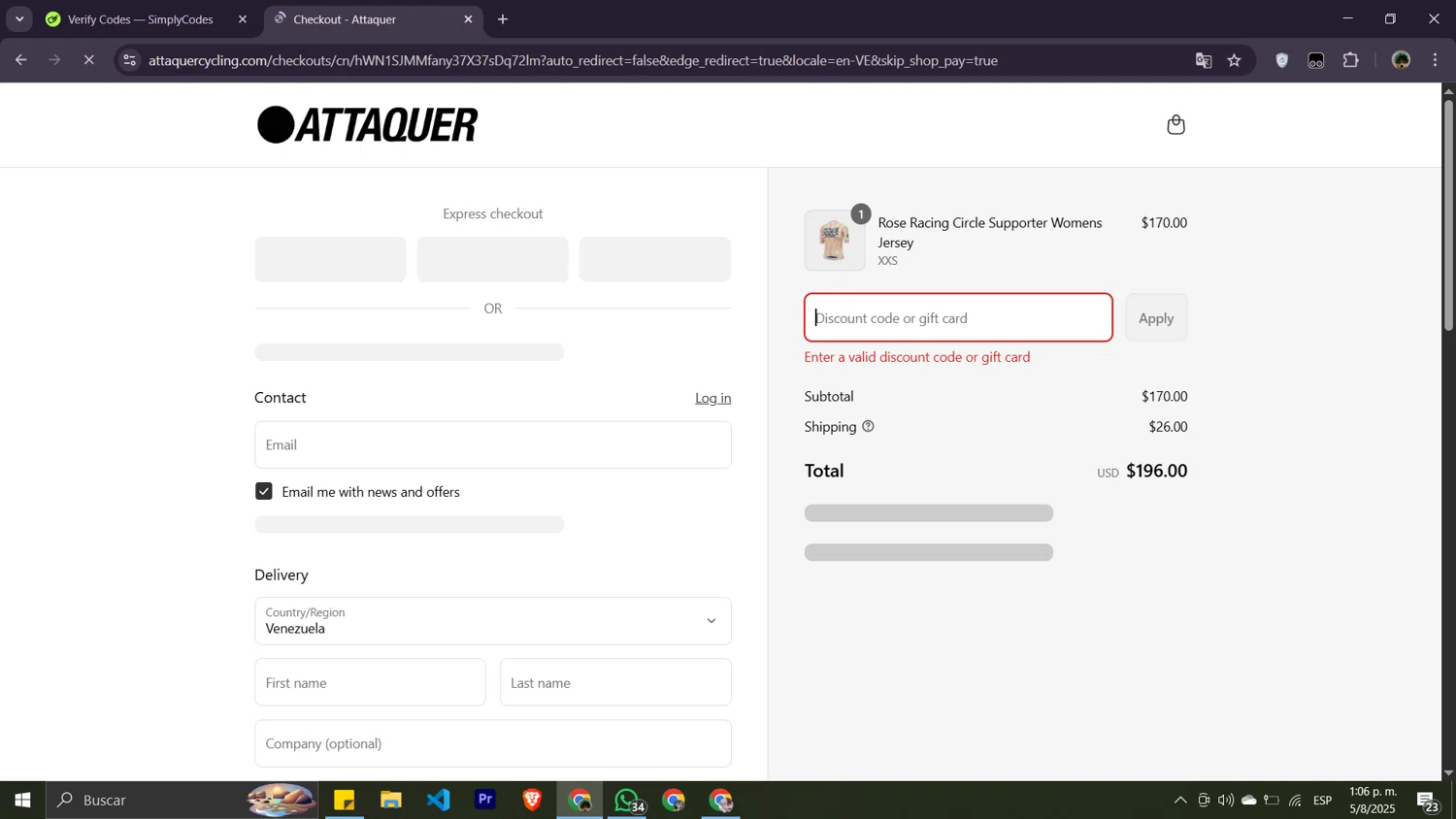Open the notification center icon

point(1428,801)
